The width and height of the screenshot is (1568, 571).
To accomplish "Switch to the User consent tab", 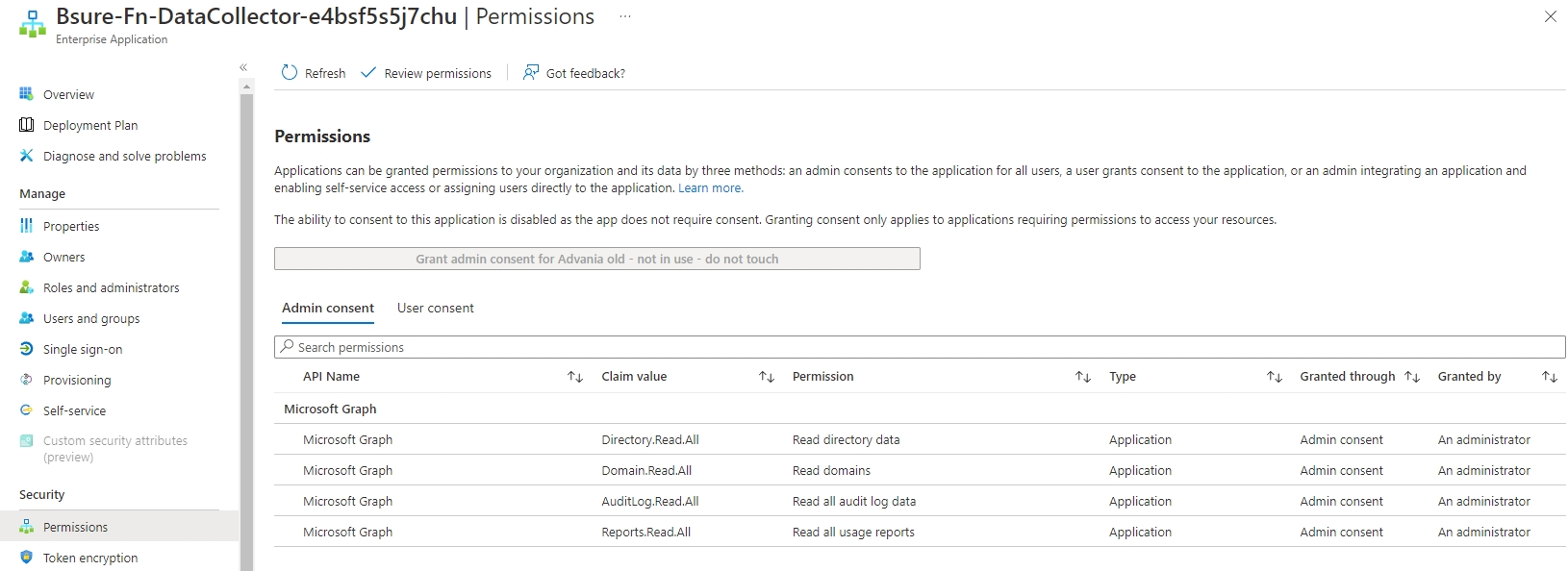I will coord(435,309).
